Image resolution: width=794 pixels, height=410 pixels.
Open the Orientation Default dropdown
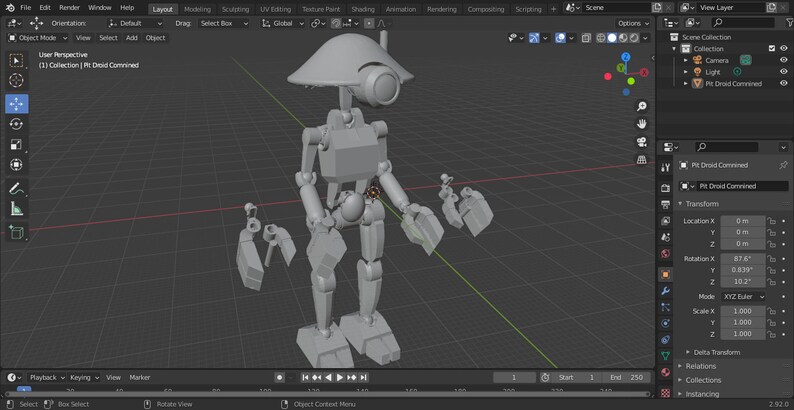click(136, 23)
